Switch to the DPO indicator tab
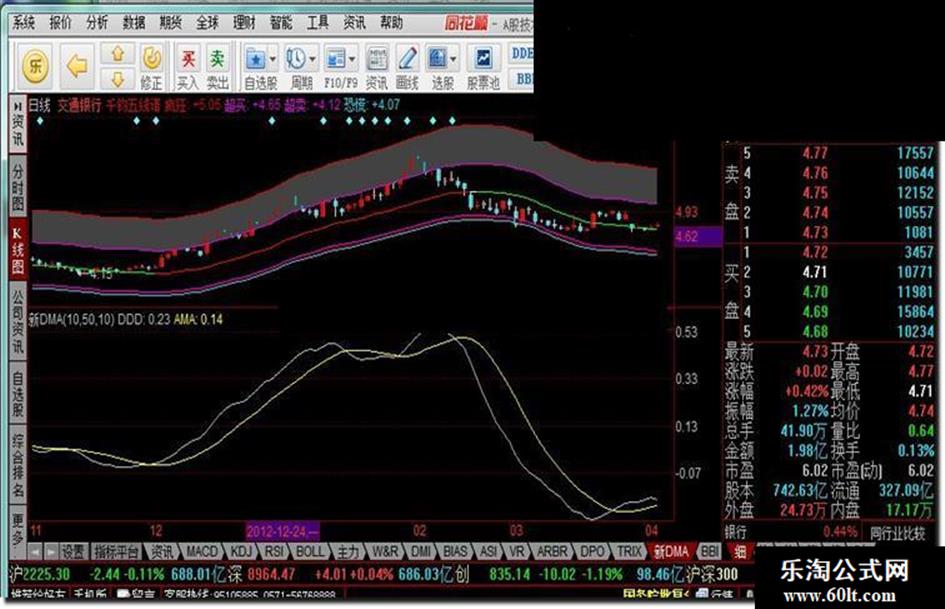Screen dimensions: 945x609 coord(592,551)
